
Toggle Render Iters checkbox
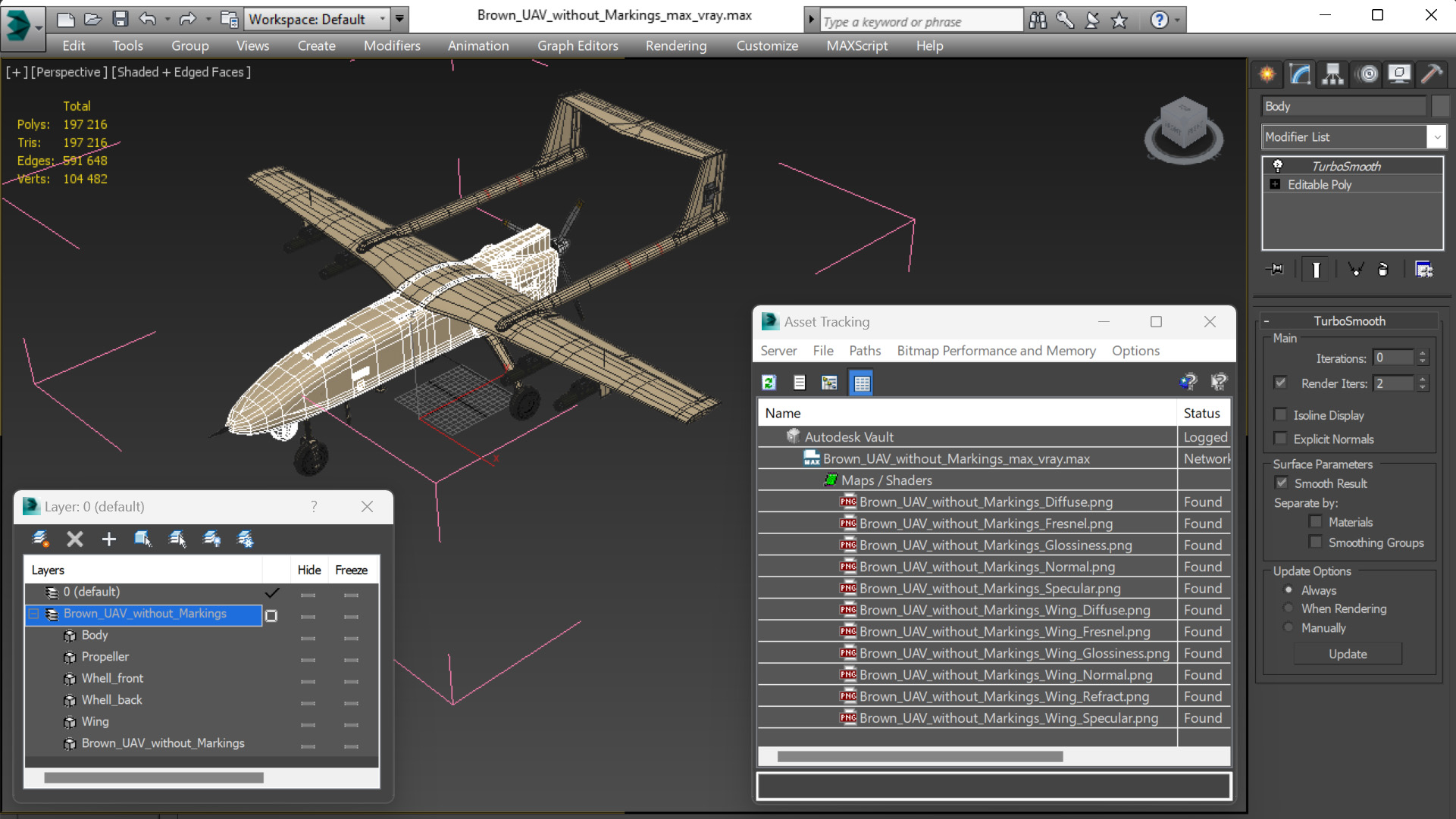[1280, 383]
